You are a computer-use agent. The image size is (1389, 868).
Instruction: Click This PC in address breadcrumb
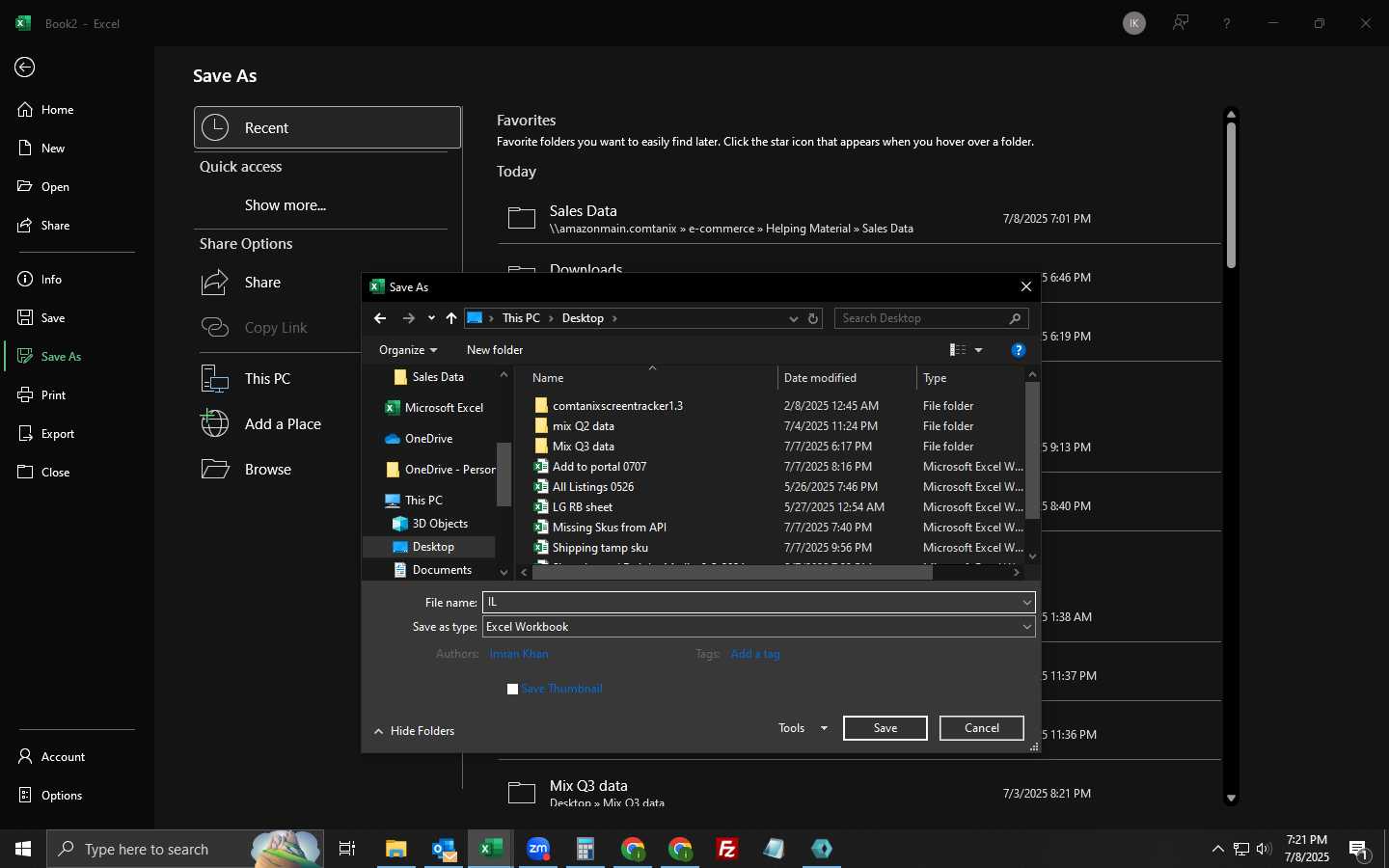click(x=521, y=318)
